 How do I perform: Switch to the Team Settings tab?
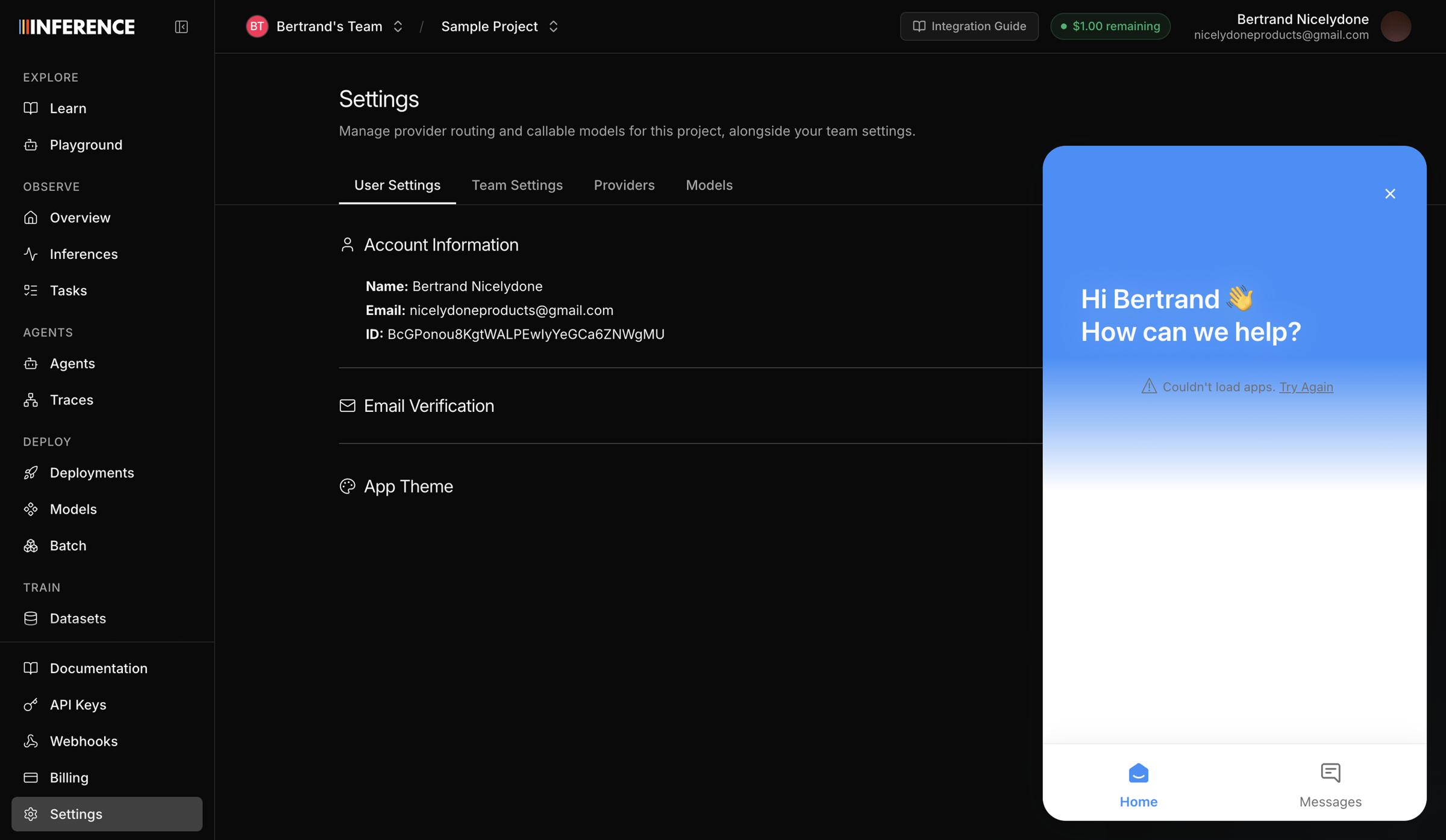click(517, 185)
